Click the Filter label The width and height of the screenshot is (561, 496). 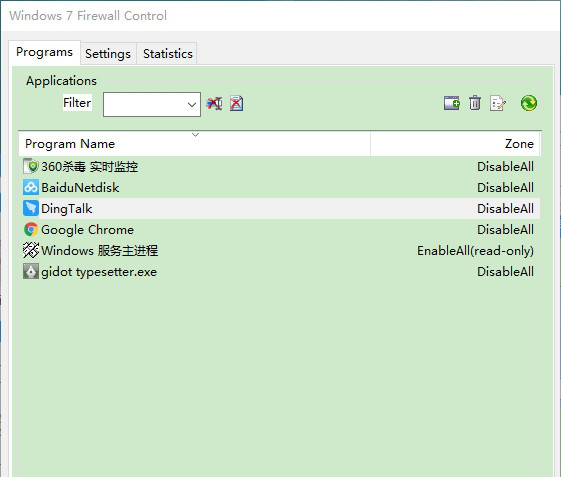(77, 103)
